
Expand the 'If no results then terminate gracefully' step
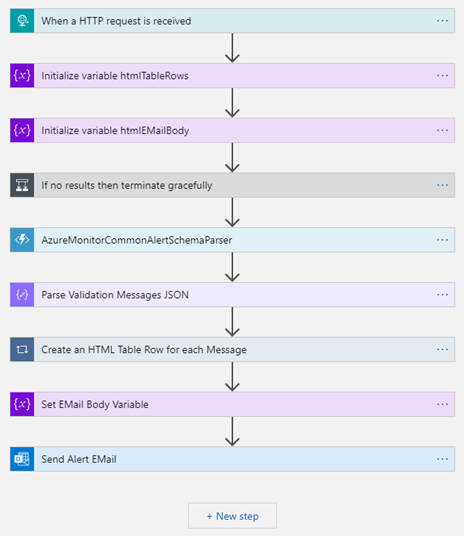(x=233, y=185)
